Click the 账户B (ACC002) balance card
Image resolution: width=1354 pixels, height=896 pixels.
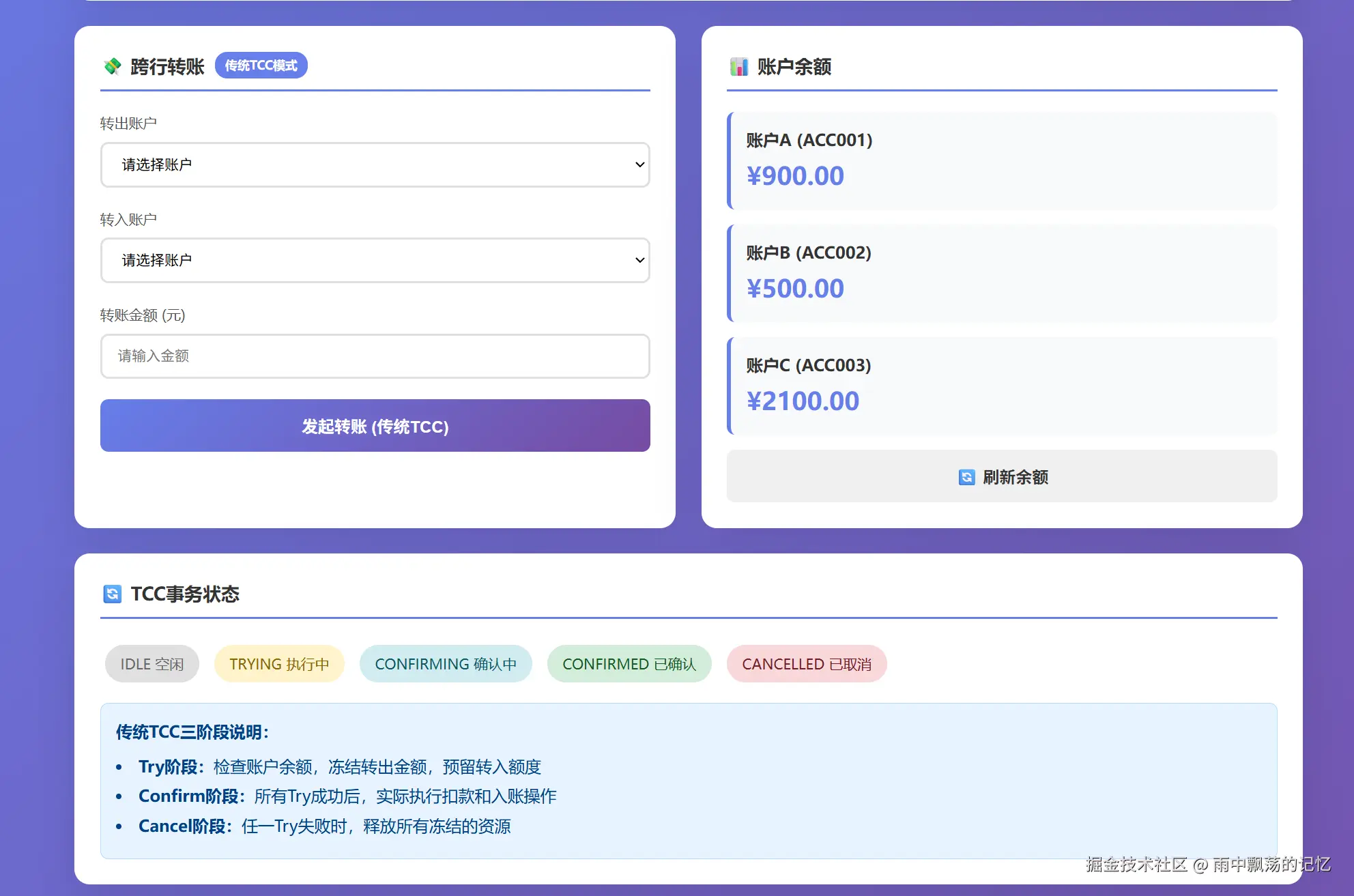coord(1002,273)
